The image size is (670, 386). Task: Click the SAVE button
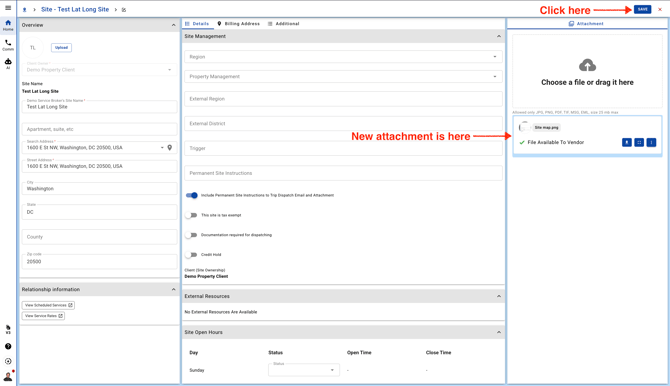642,9
